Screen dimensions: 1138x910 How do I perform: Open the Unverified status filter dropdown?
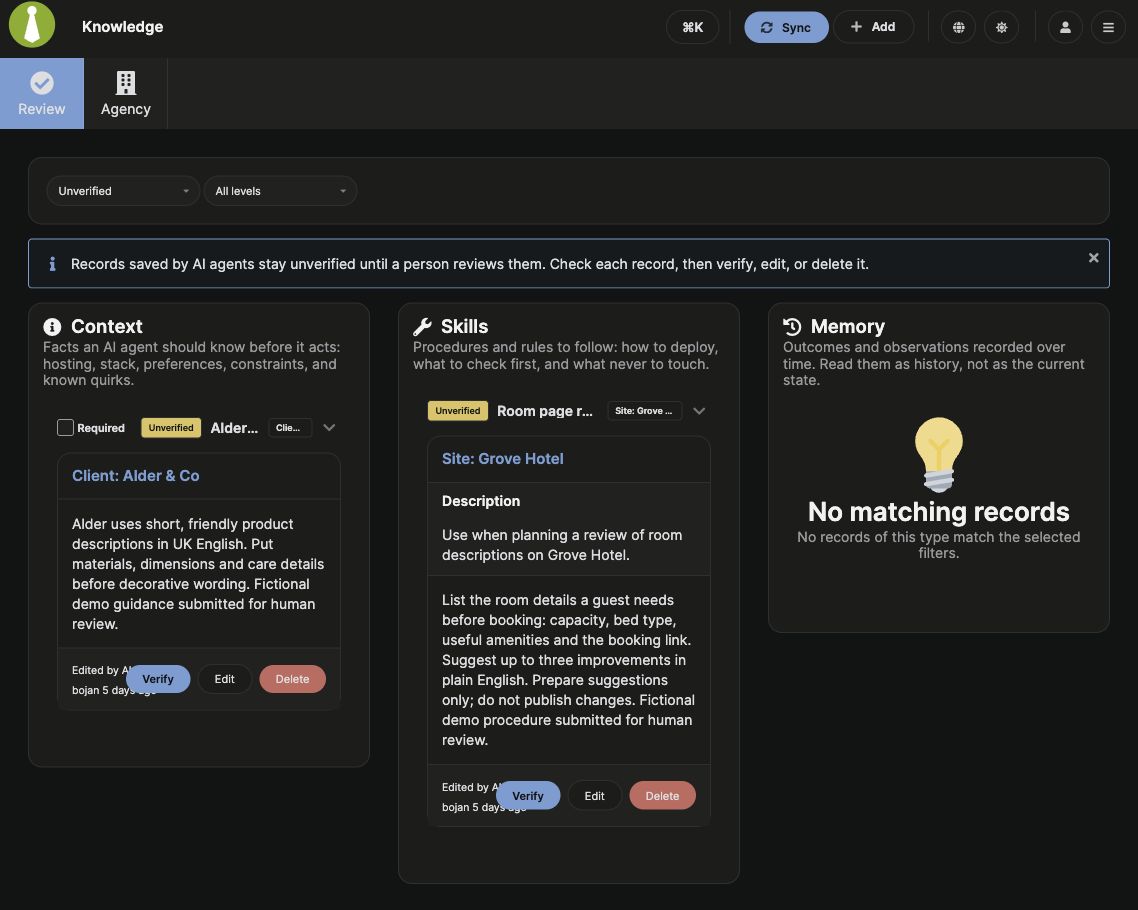123,191
